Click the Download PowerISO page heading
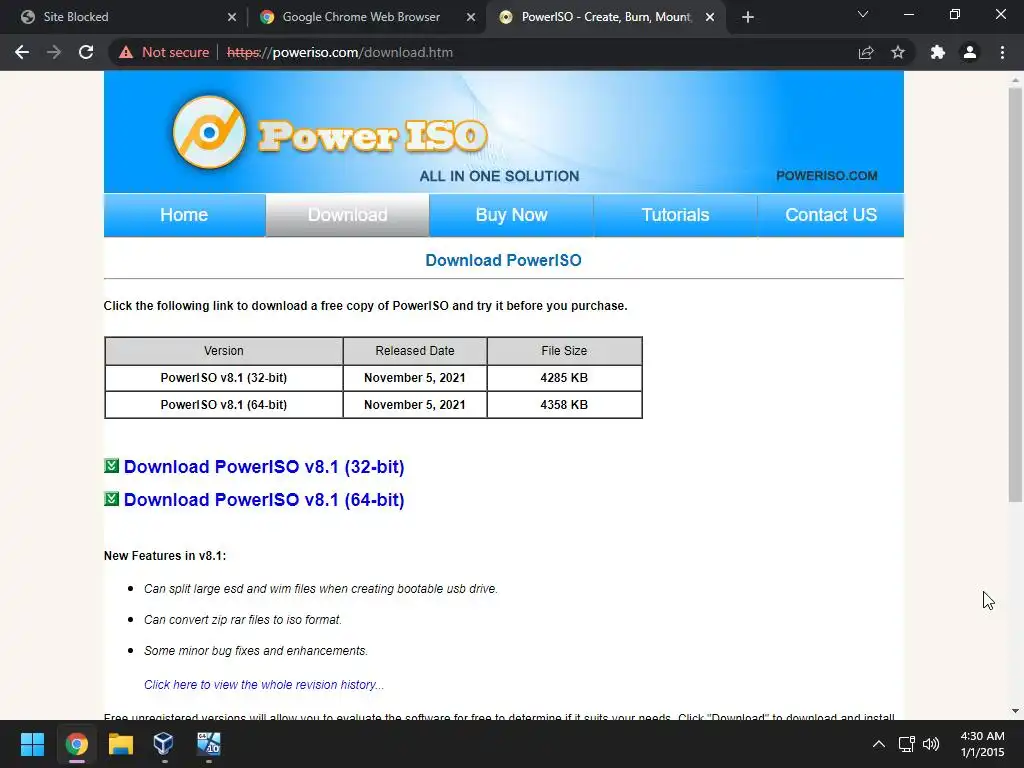The width and height of the screenshot is (1024, 768). (x=504, y=260)
